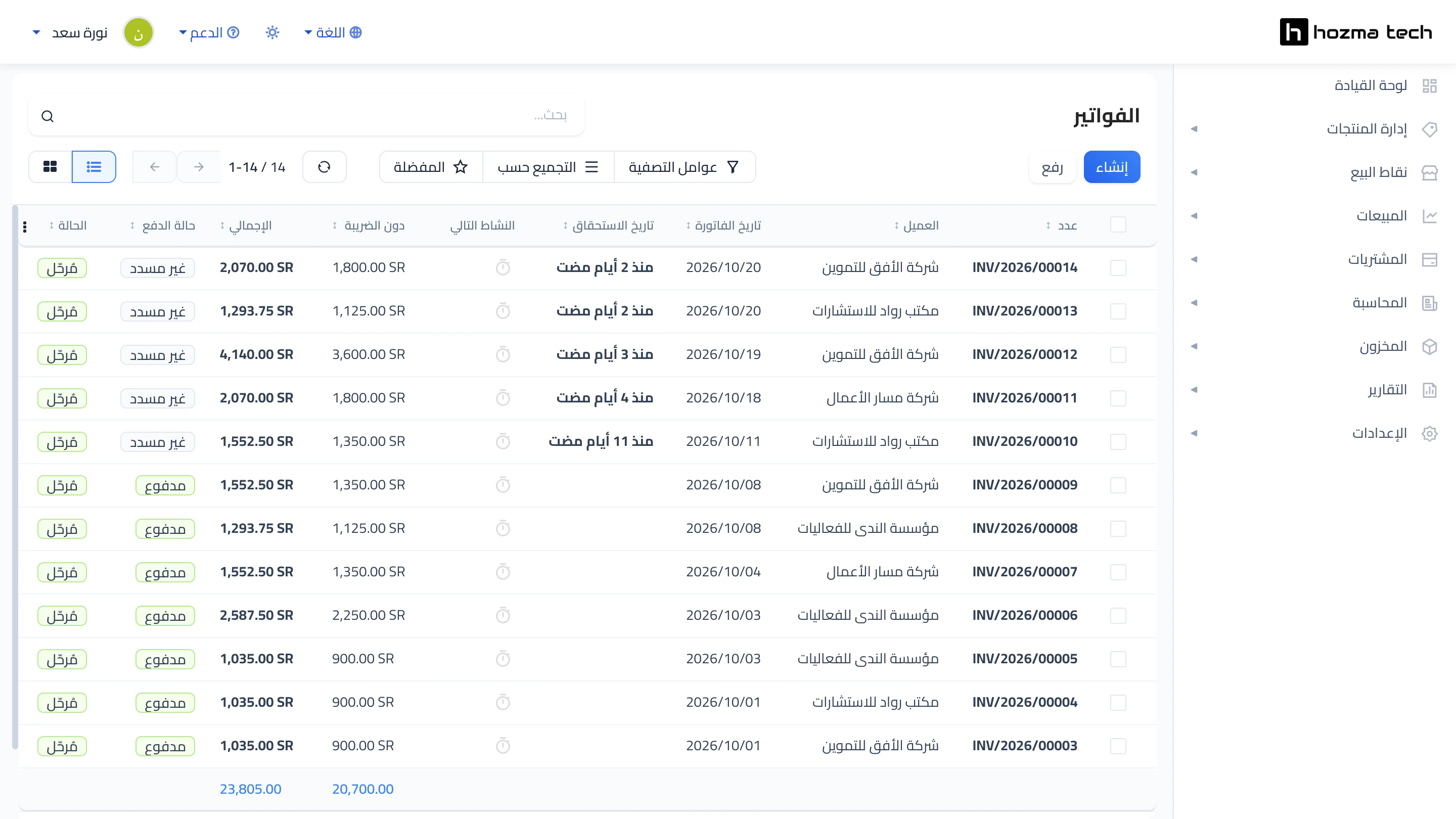Click the إنشاء create button
The image size is (1456, 819).
tap(1112, 167)
